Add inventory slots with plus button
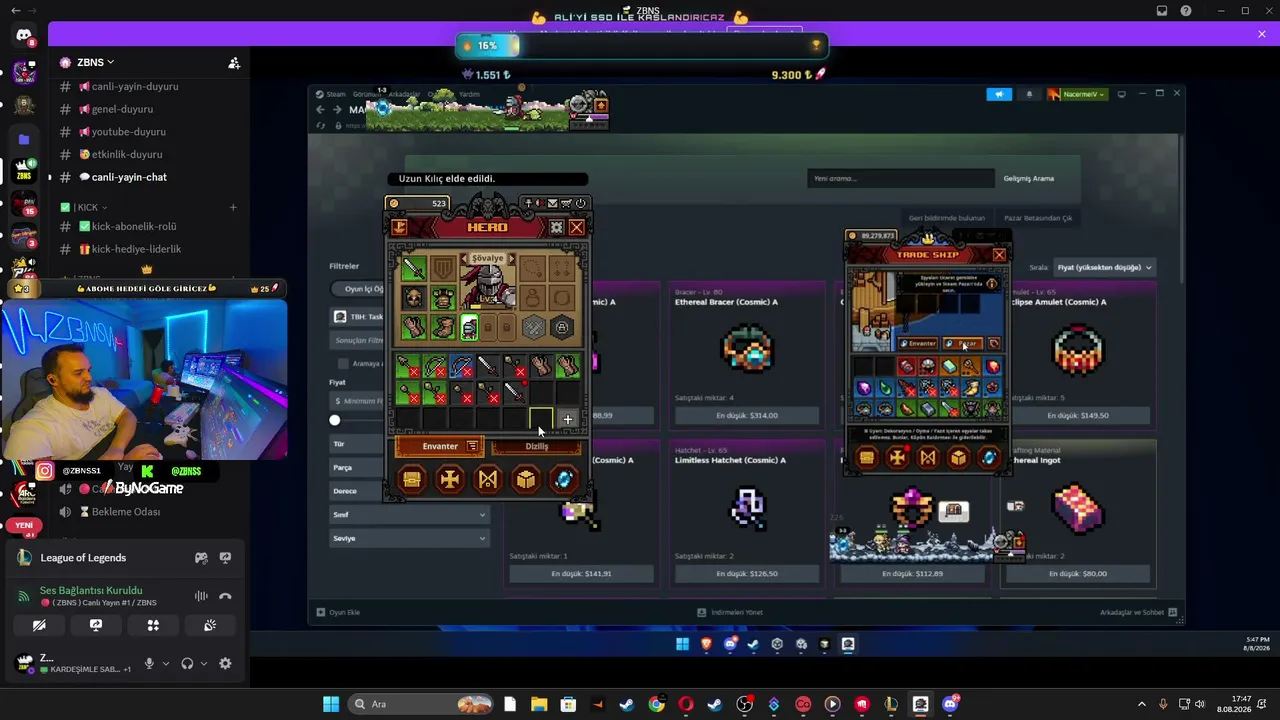Image resolution: width=1280 pixels, height=720 pixels. (568, 419)
